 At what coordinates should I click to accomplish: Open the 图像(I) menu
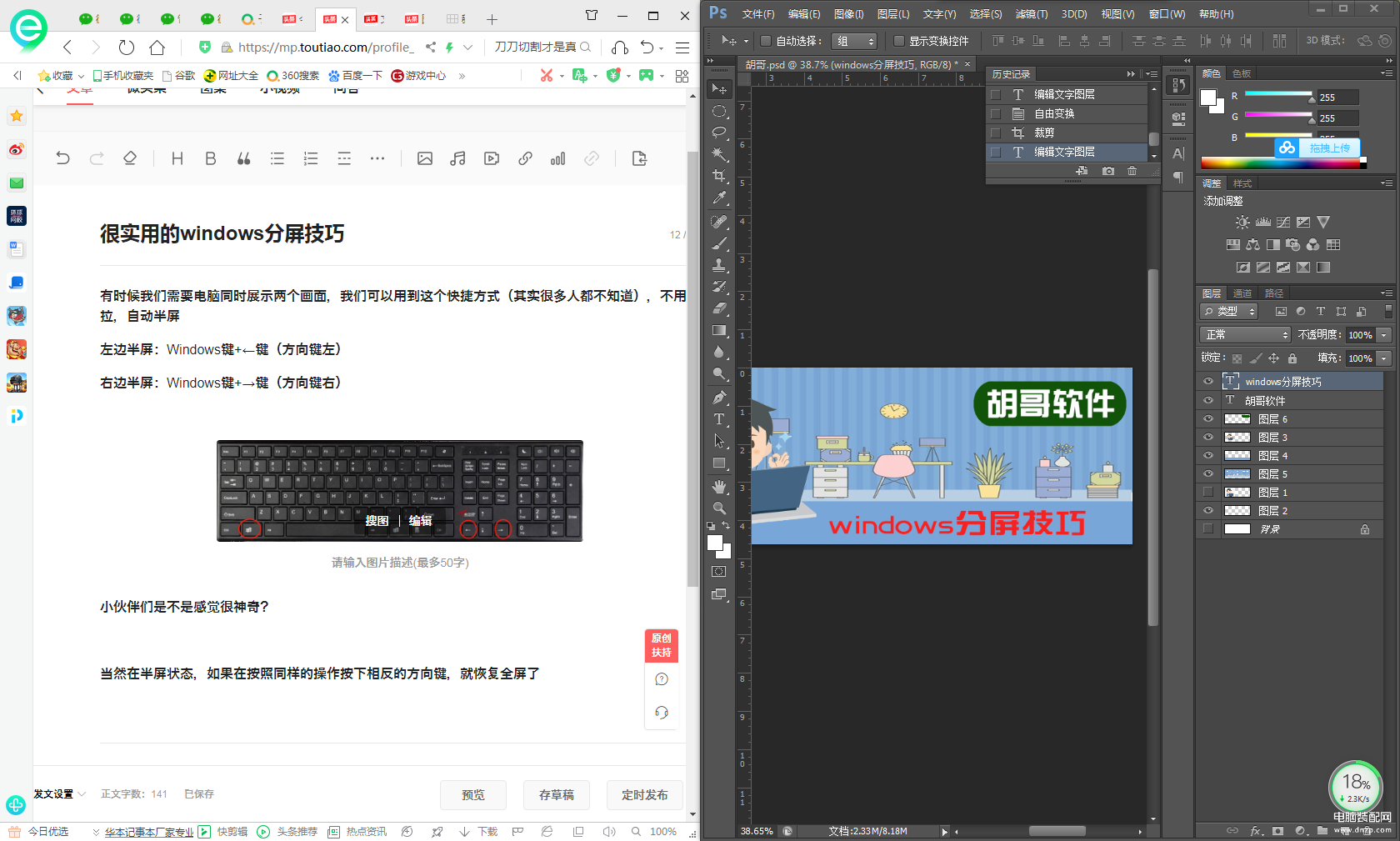point(848,14)
